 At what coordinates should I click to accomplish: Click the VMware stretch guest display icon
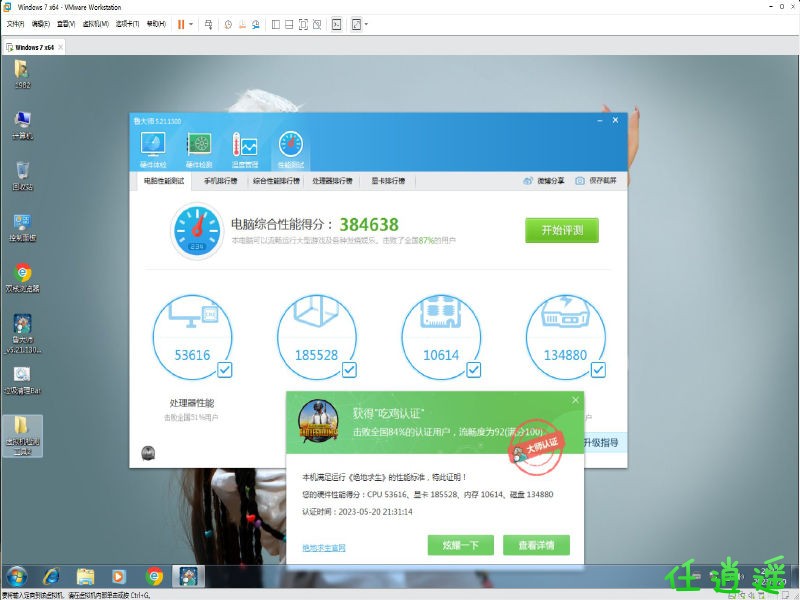click(357, 24)
